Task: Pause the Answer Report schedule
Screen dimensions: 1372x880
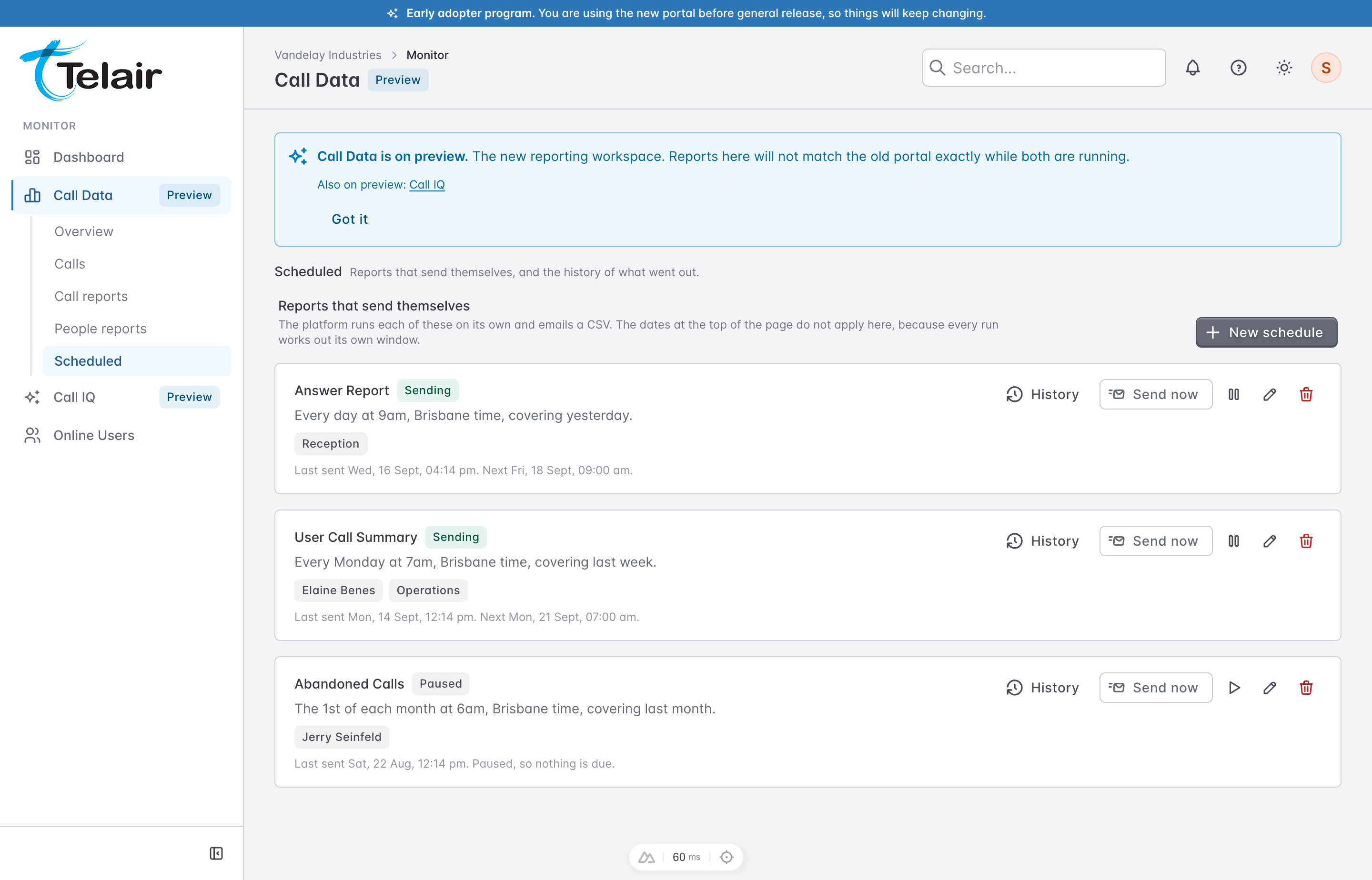Action: tap(1234, 394)
